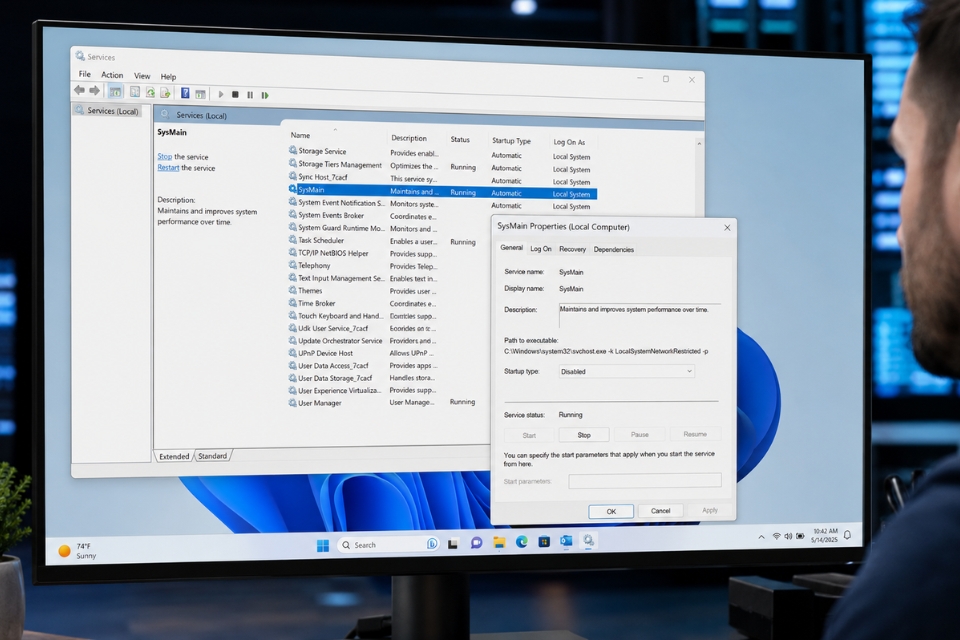Sort by the Status column header
This screenshot has width=960, height=640.
tap(460, 140)
